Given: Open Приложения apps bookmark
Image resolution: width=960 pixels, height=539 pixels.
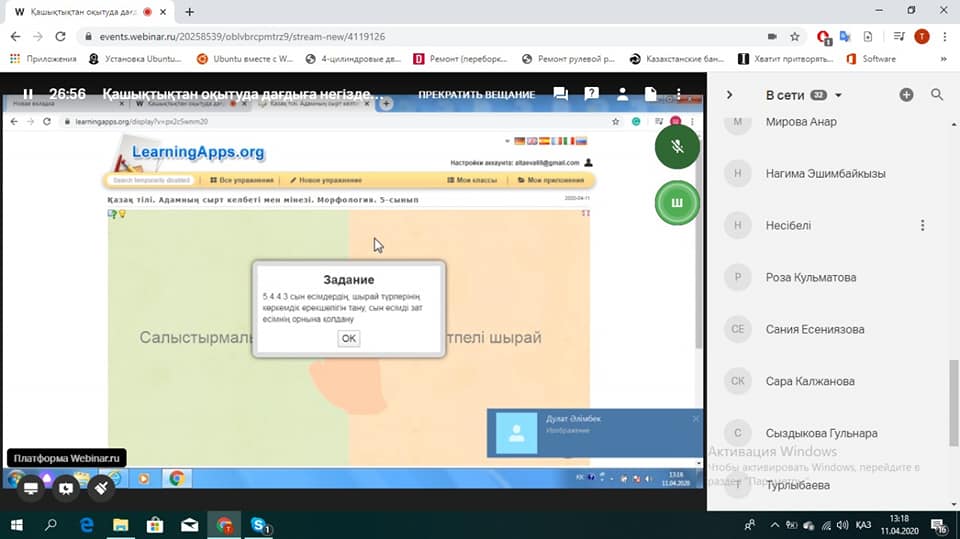Looking at the screenshot, I should (43, 59).
